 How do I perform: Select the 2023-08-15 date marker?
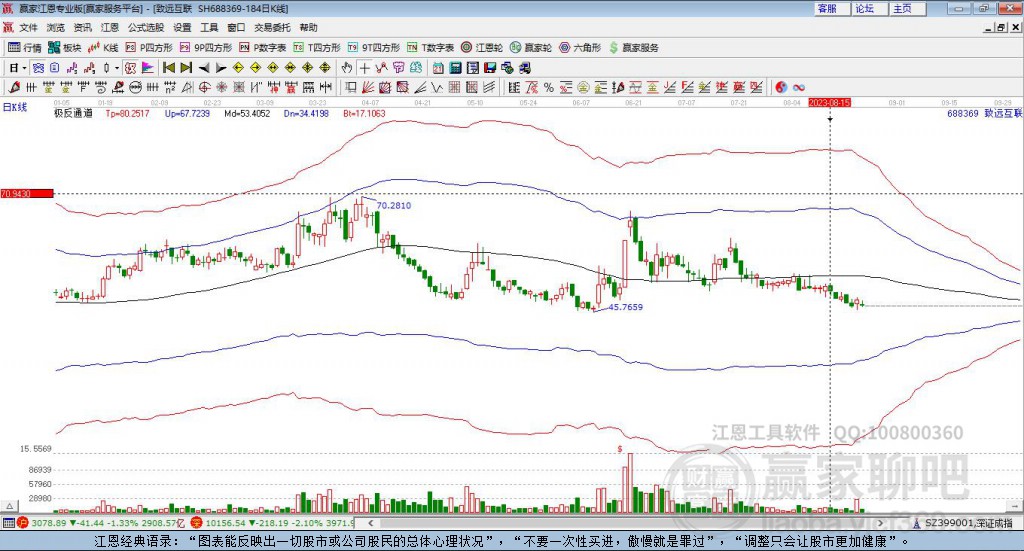tap(829, 102)
